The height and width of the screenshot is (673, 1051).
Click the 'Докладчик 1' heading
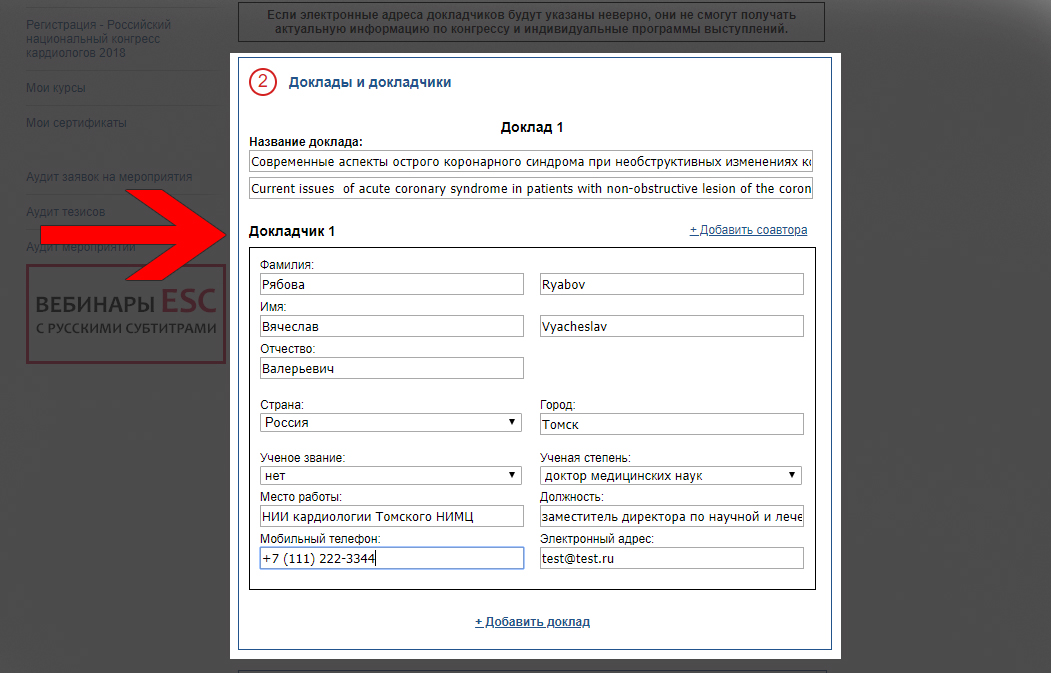coord(292,231)
